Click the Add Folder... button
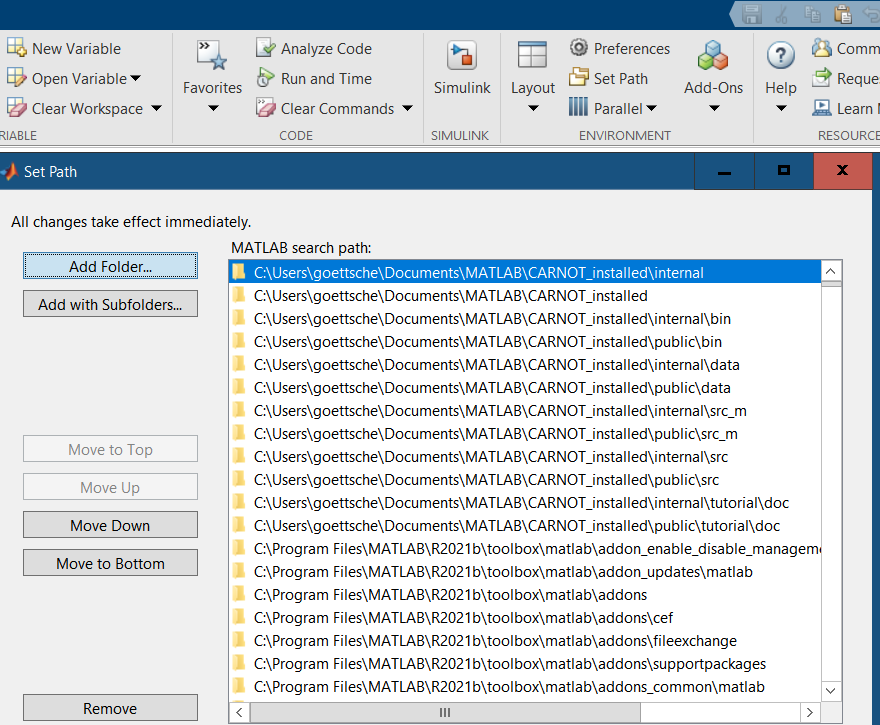This screenshot has height=725, width=880. click(110, 266)
